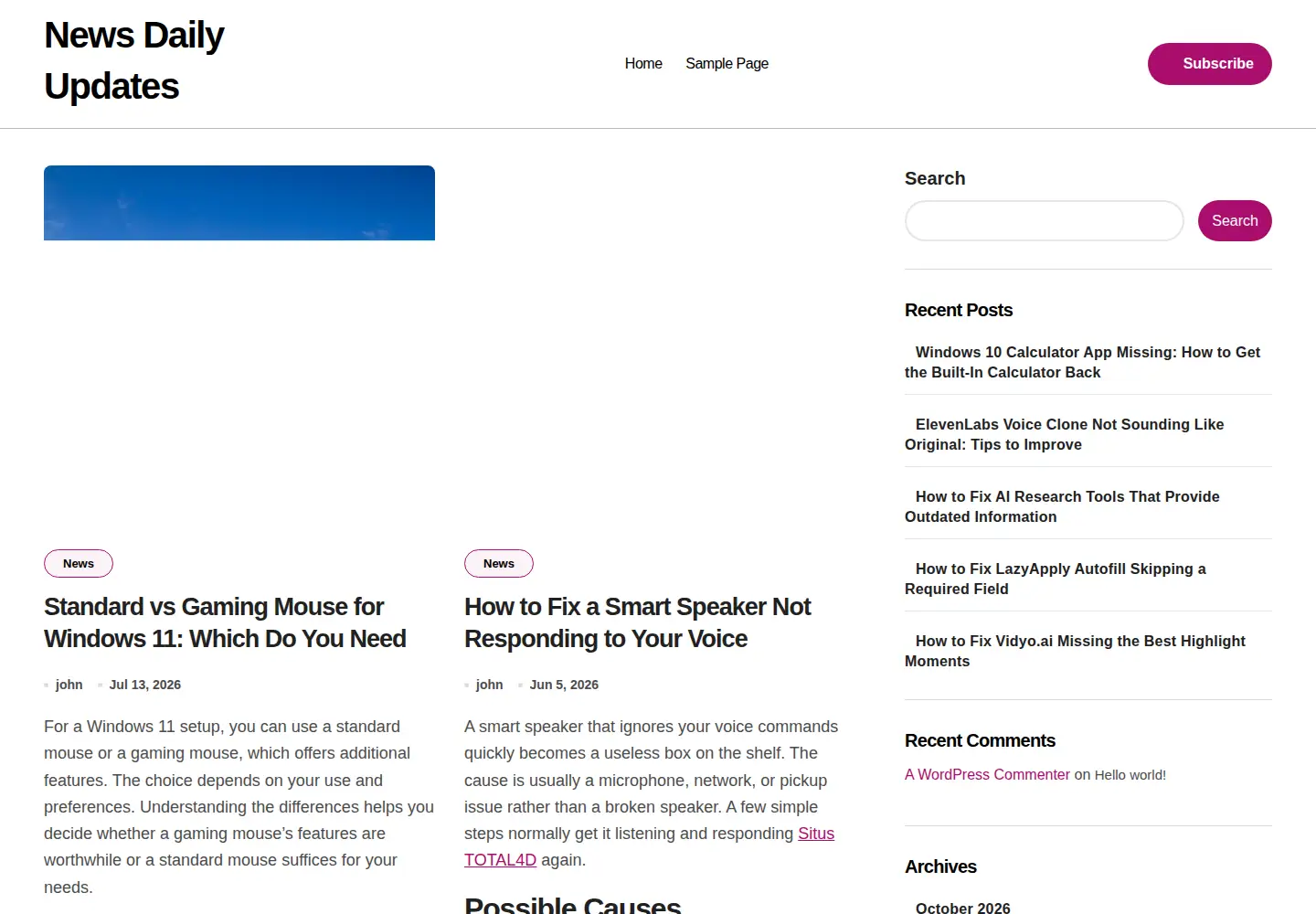Open the ElevenLabs Voice Clone recent post
This screenshot has width=1316, height=914.
(1064, 434)
